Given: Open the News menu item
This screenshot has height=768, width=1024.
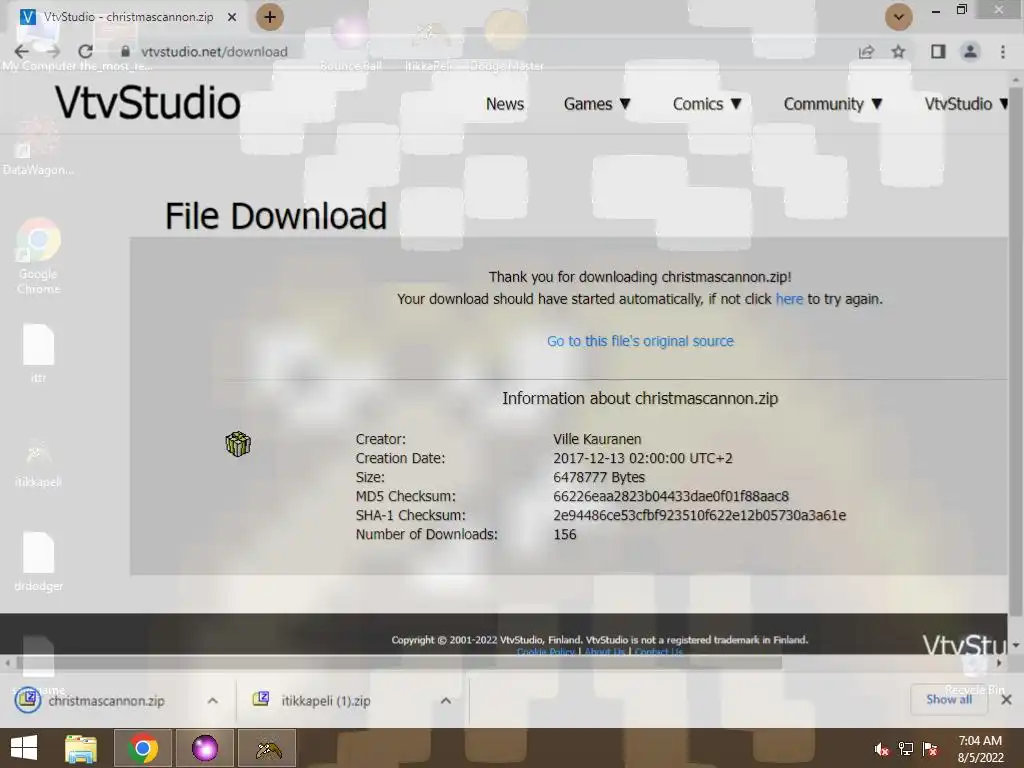Looking at the screenshot, I should (505, 104).
